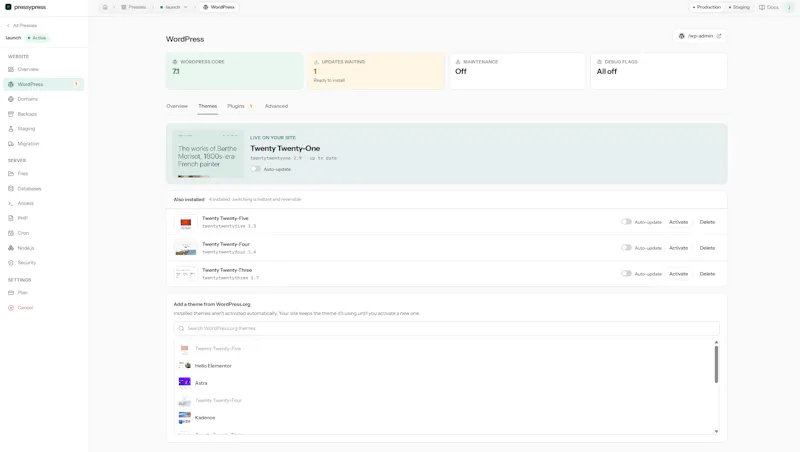Open Plan card icon in sidebar
The height and width of the screenshot is (452, 800).
[11, 293]
